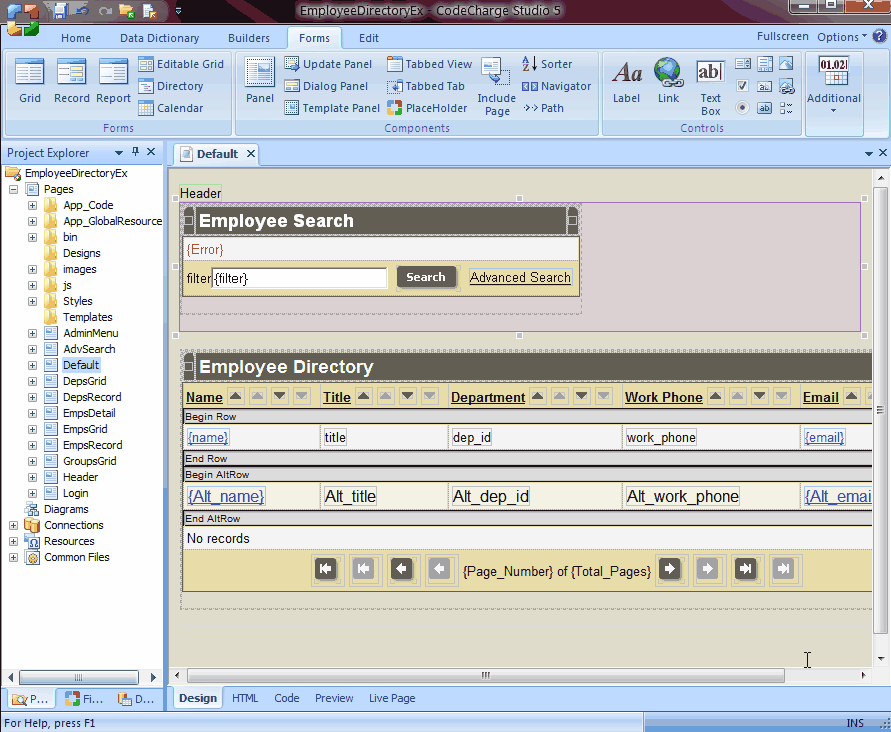The height and width of the screenshot is (732, 891).
Task: Click the filter input field
Action: tap(299, 278)
